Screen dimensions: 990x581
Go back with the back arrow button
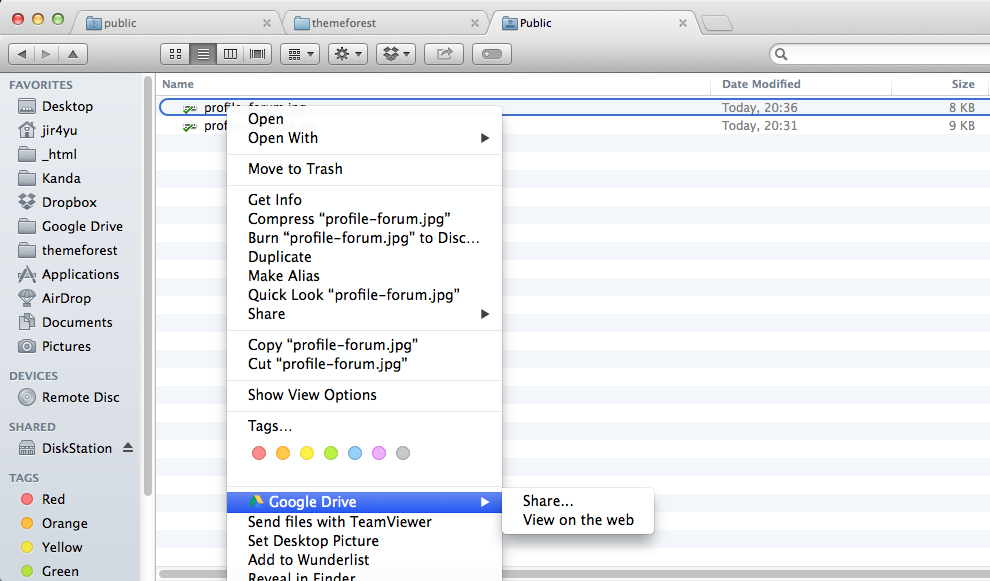(21, 54)
